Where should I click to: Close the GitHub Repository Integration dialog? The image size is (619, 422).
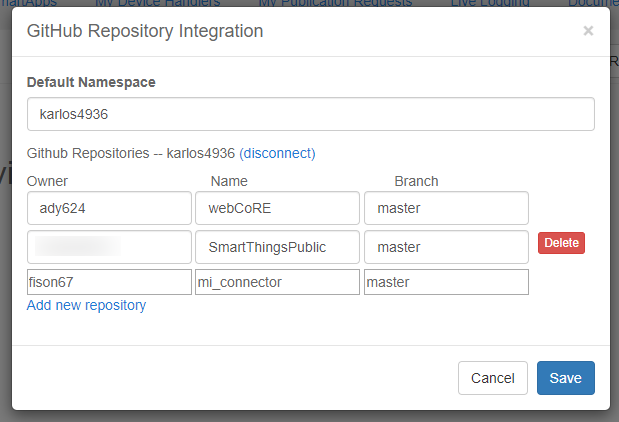click(x=588, y=31)
